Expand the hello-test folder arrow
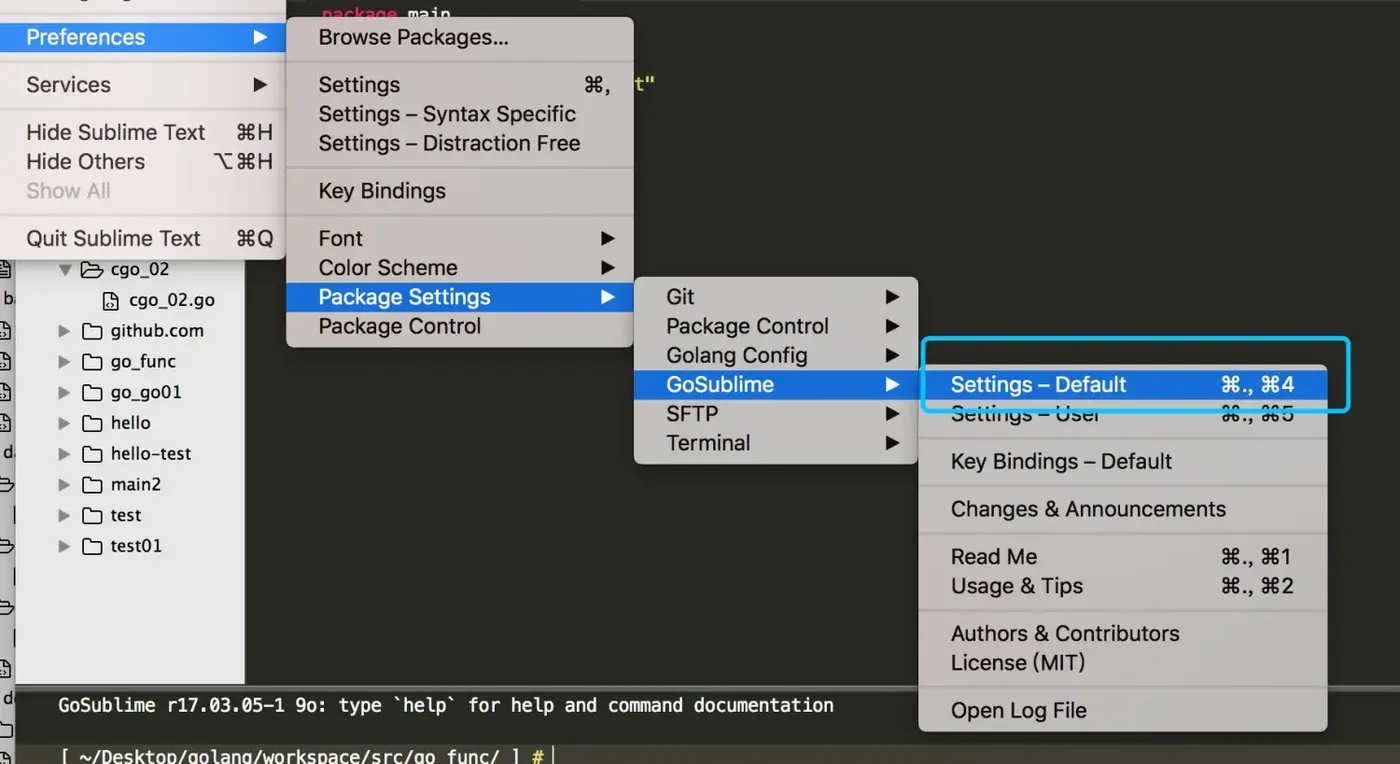The width and height of the screenshot is (1400, 764). click(64, 454)
